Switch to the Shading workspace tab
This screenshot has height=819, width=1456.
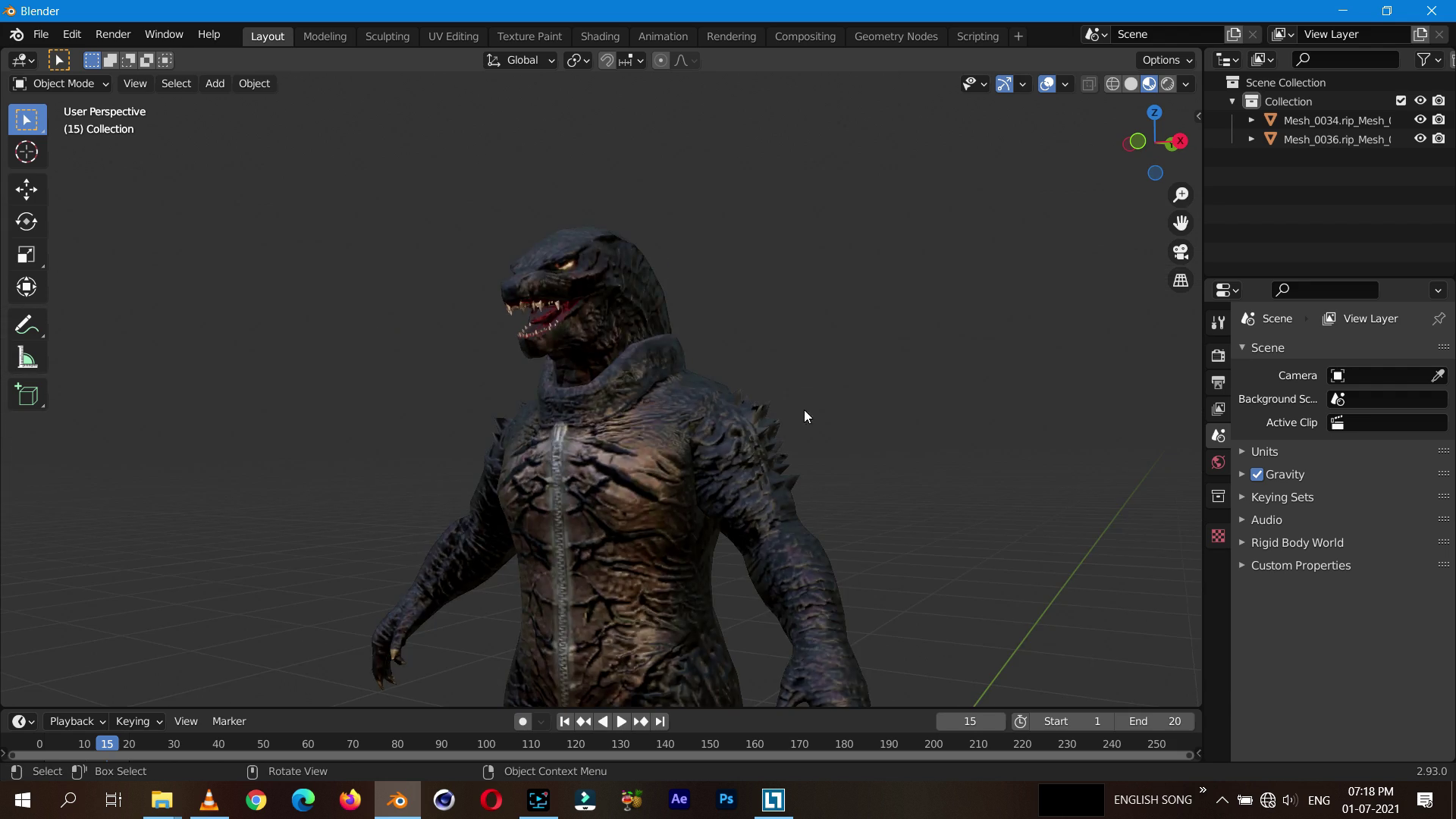click(600, 36)
